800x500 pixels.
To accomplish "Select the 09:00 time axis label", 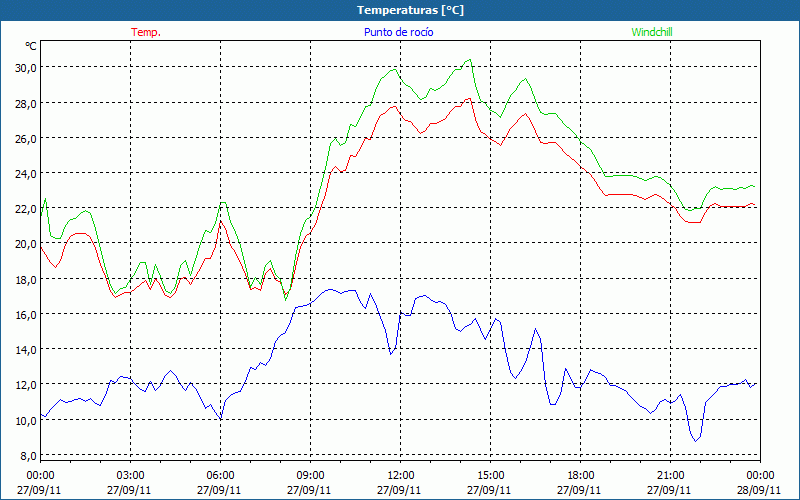I will 311,475.
